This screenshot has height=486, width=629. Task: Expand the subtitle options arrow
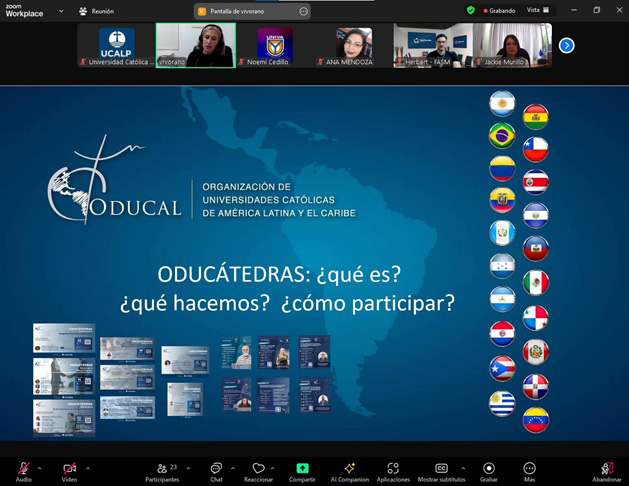(463, 468)
